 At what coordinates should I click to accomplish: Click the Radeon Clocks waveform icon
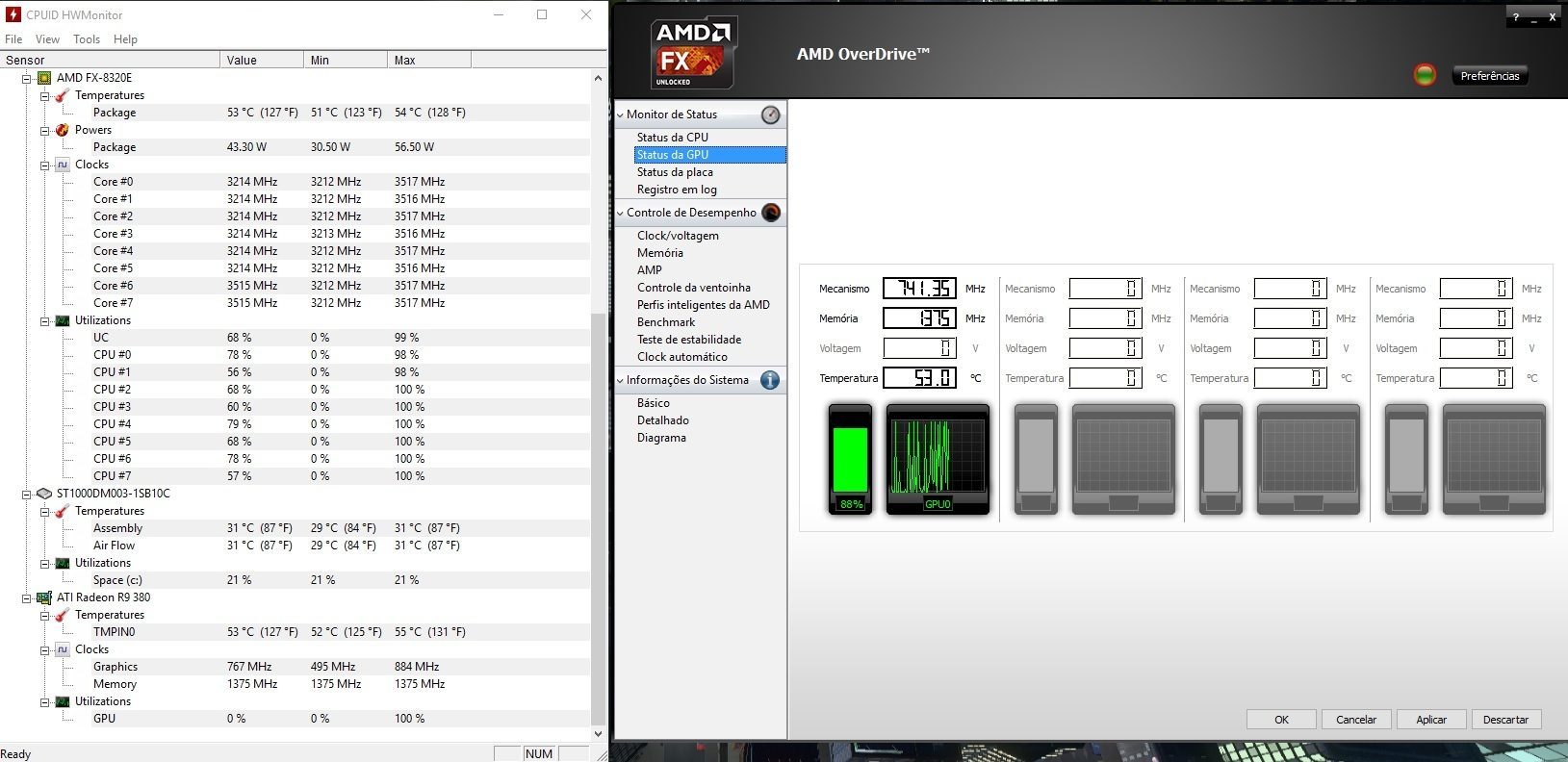tap(63, 649)
